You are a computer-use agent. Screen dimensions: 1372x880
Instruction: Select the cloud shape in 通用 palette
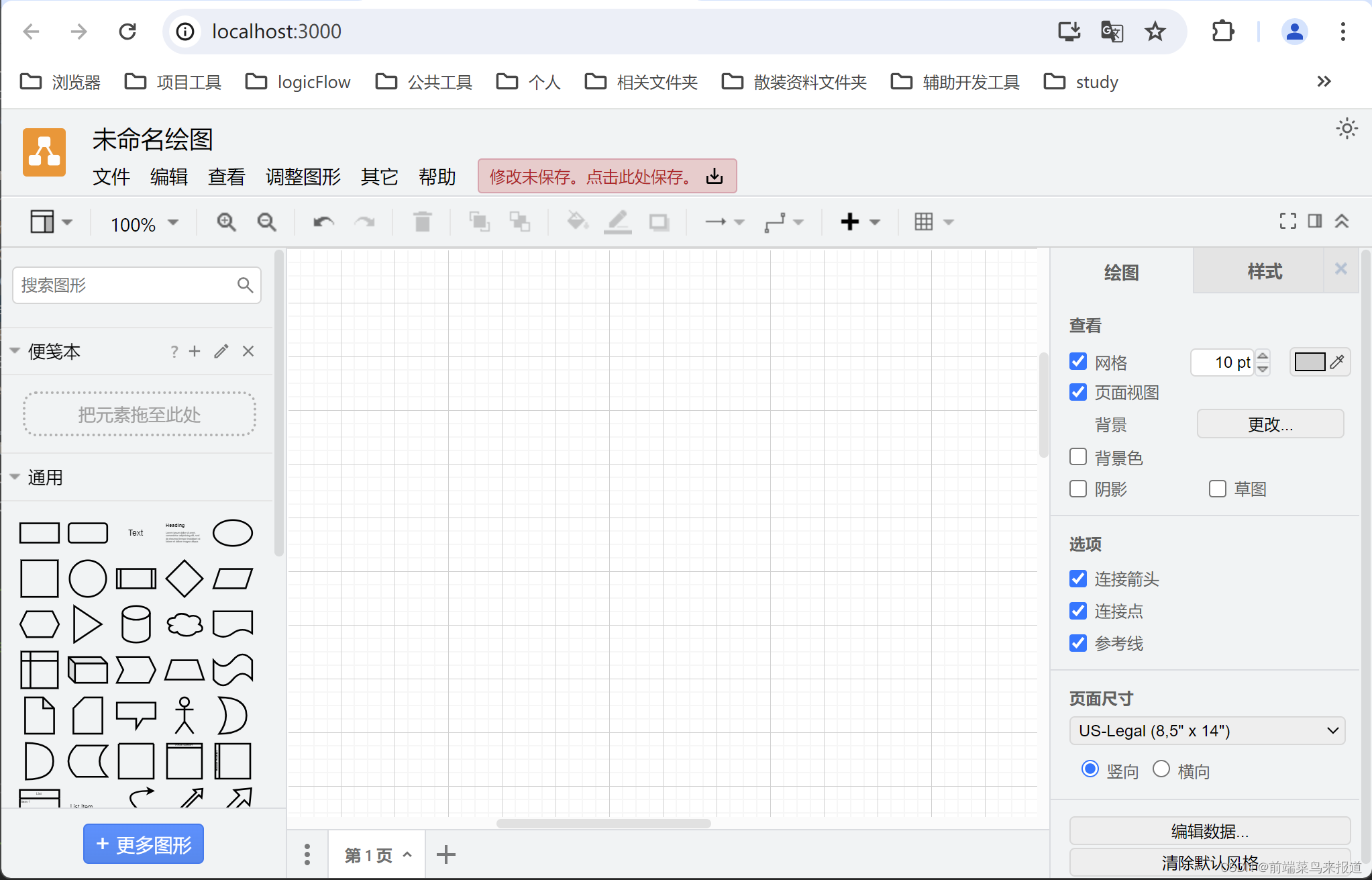[x=184, y=624]
